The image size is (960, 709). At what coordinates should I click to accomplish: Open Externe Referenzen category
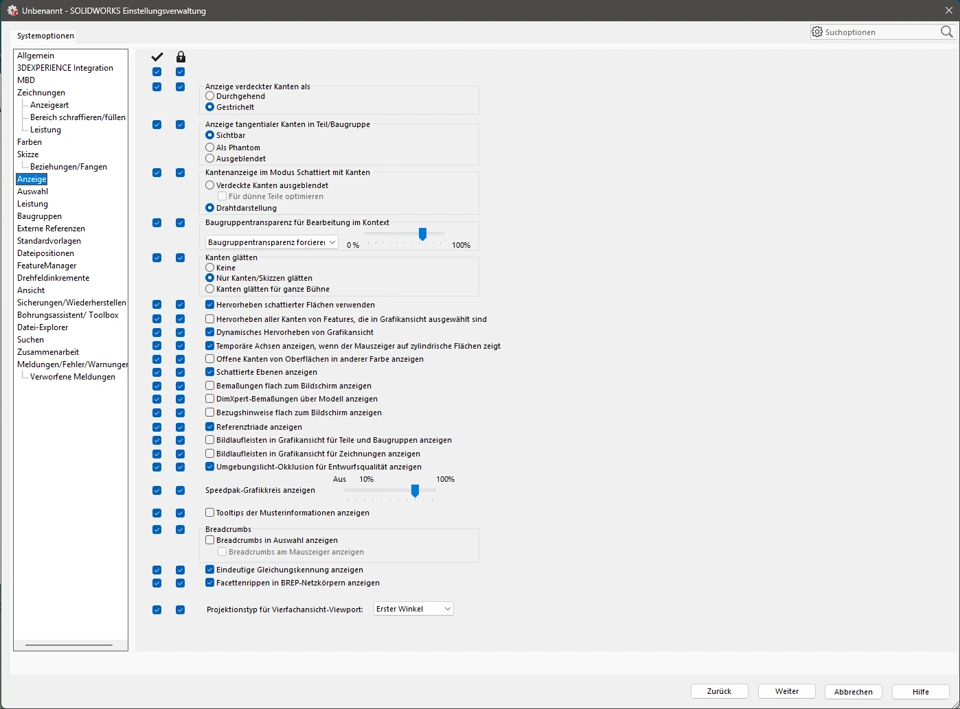pyautogui.click(x=51, y=228)
